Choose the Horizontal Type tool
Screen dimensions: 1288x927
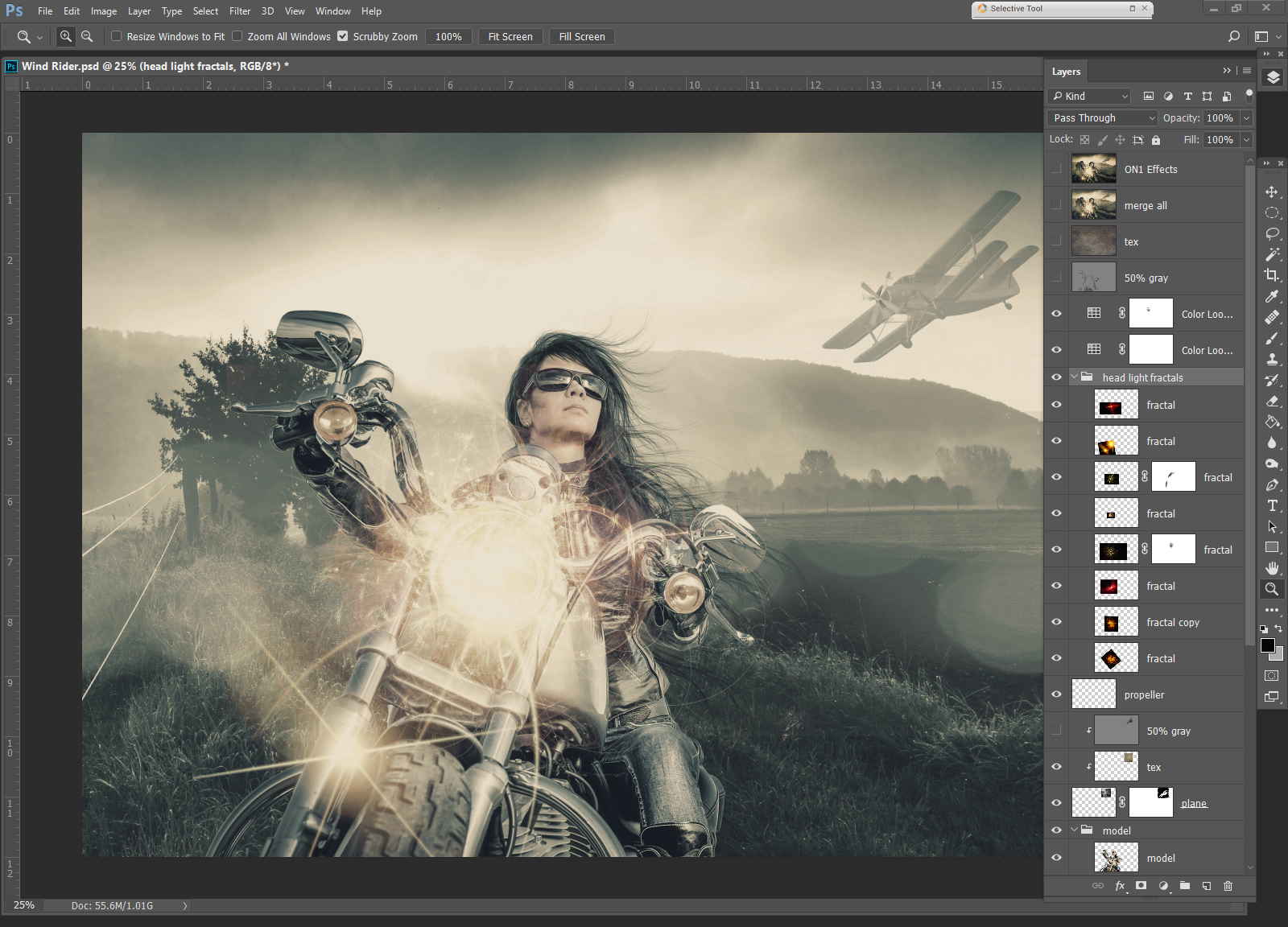[1272, 505]
